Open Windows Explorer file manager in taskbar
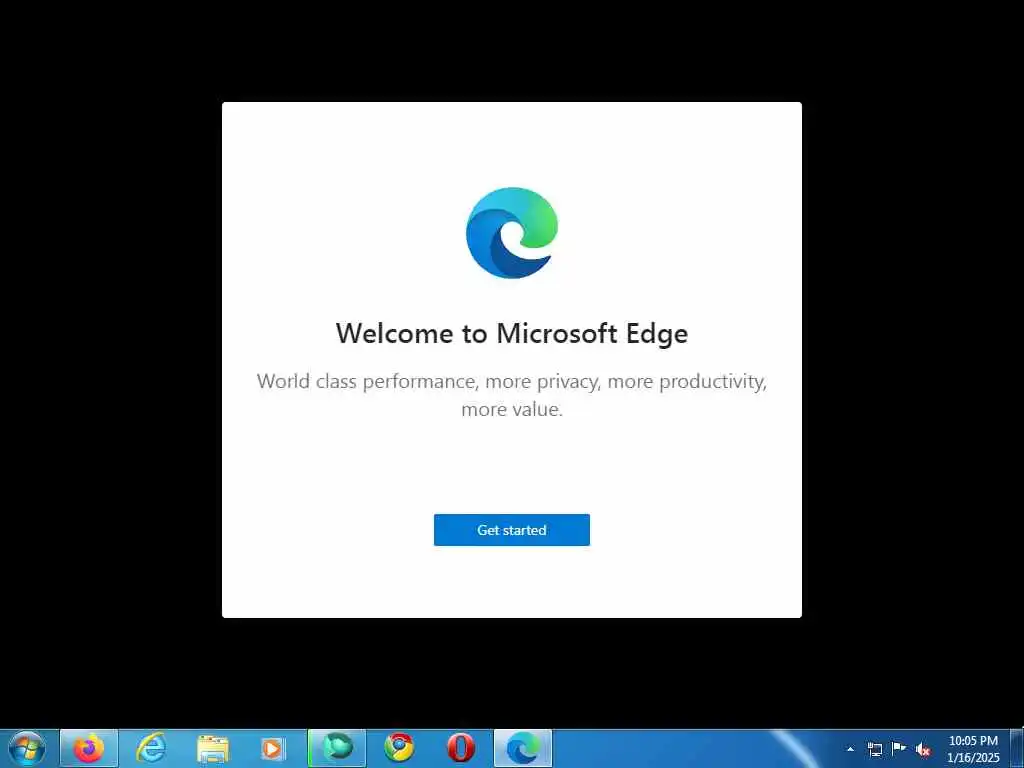The image size is (1024, 768). [213, 748]
